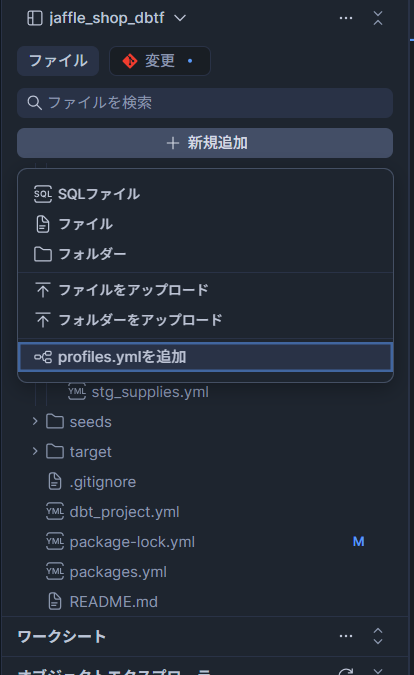Viewport: 414px width, 675px height.
Task: Click the git icon on the 変更 tab
Action: pos(130,61)
